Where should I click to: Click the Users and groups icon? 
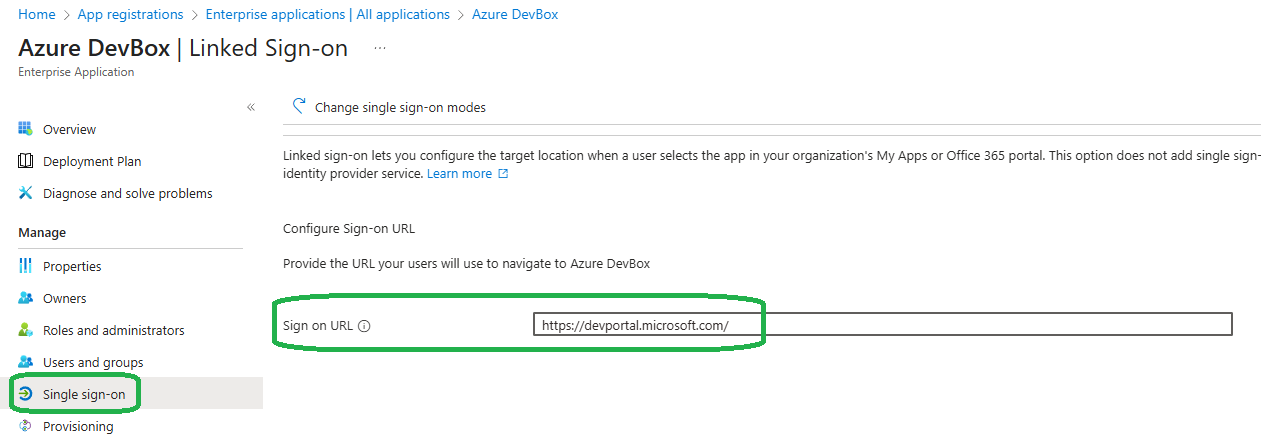click(26, 362)
